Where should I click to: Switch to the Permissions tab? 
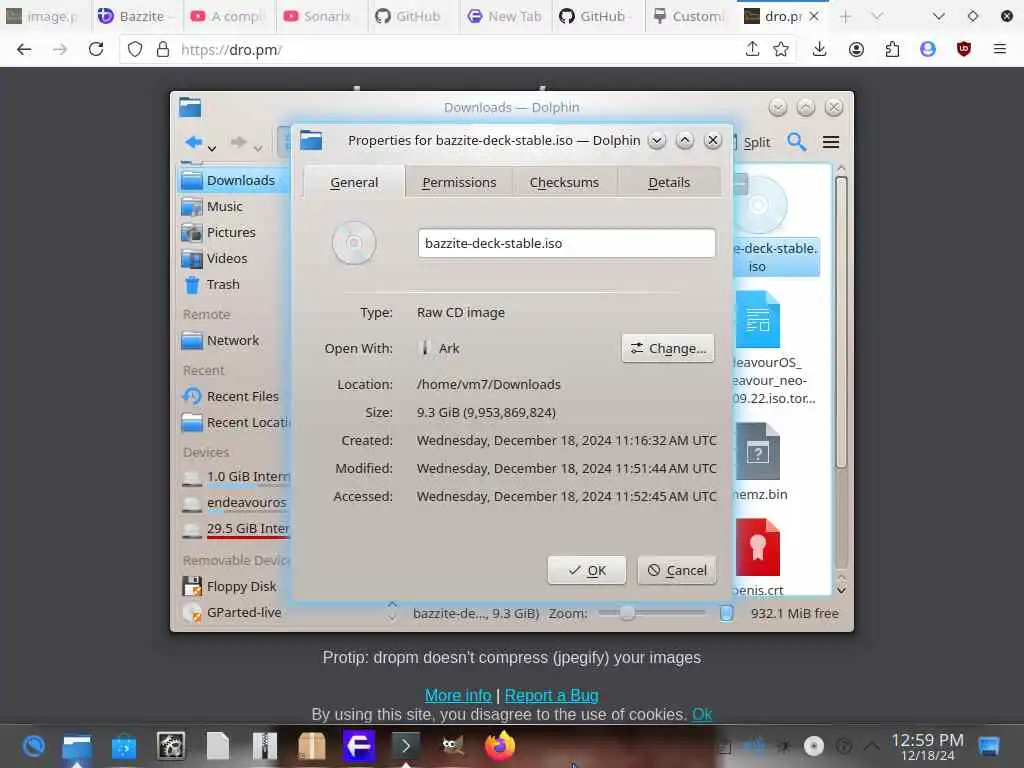click(459, 182)
